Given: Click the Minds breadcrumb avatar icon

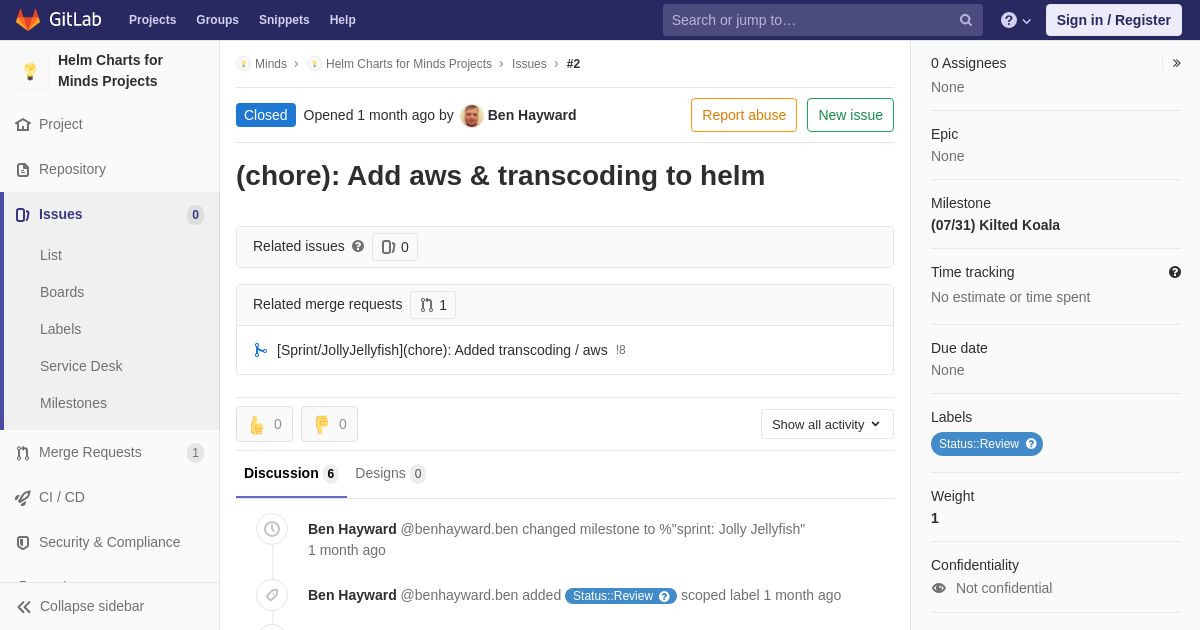Looking at the screenshot, I should [x=243, y=64].
